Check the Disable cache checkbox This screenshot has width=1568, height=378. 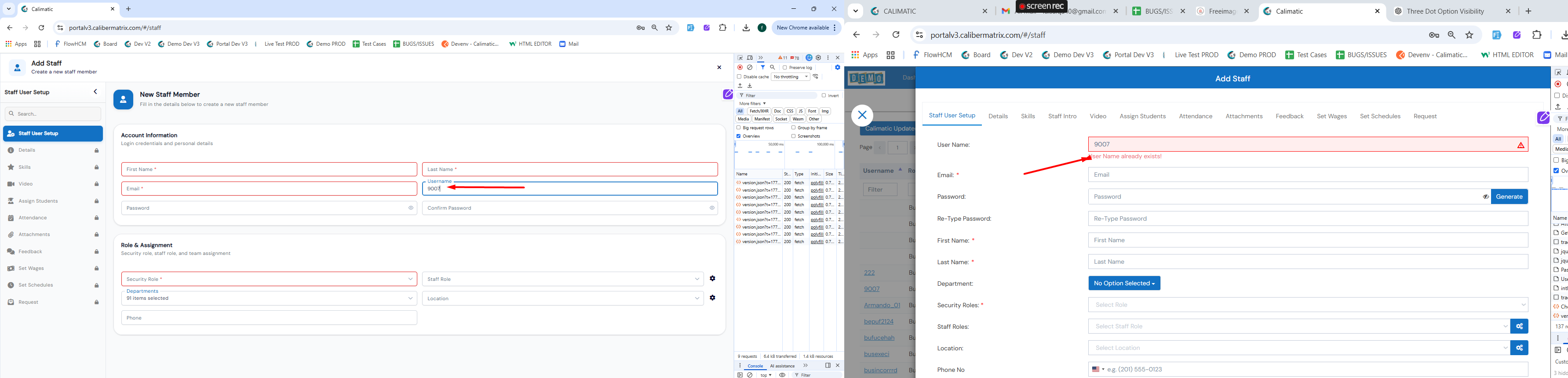coord(739,76)
